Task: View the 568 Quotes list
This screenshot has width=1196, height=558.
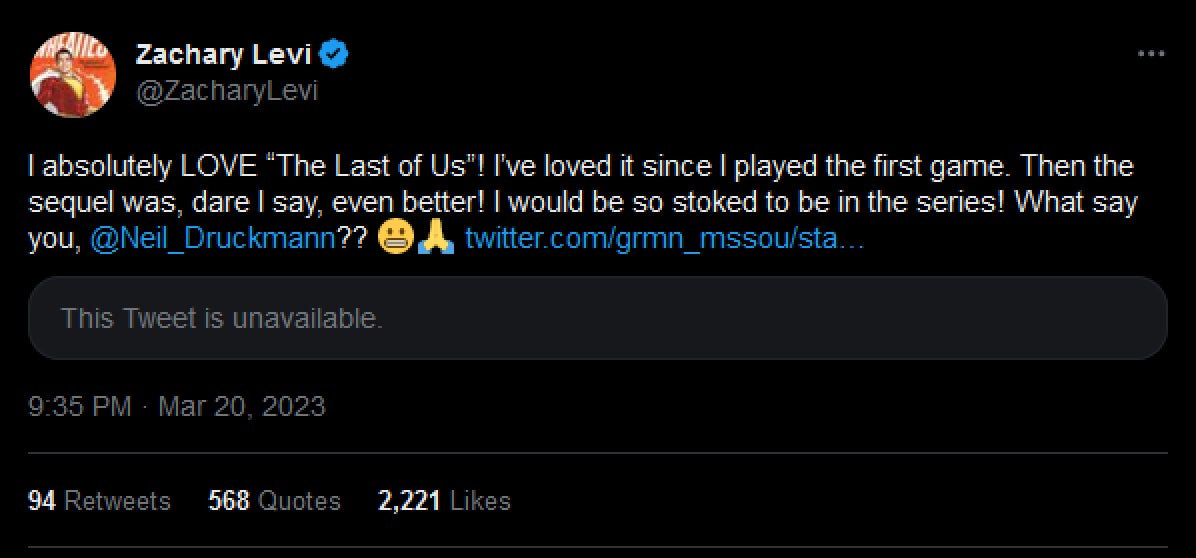Action: point(274,500)
